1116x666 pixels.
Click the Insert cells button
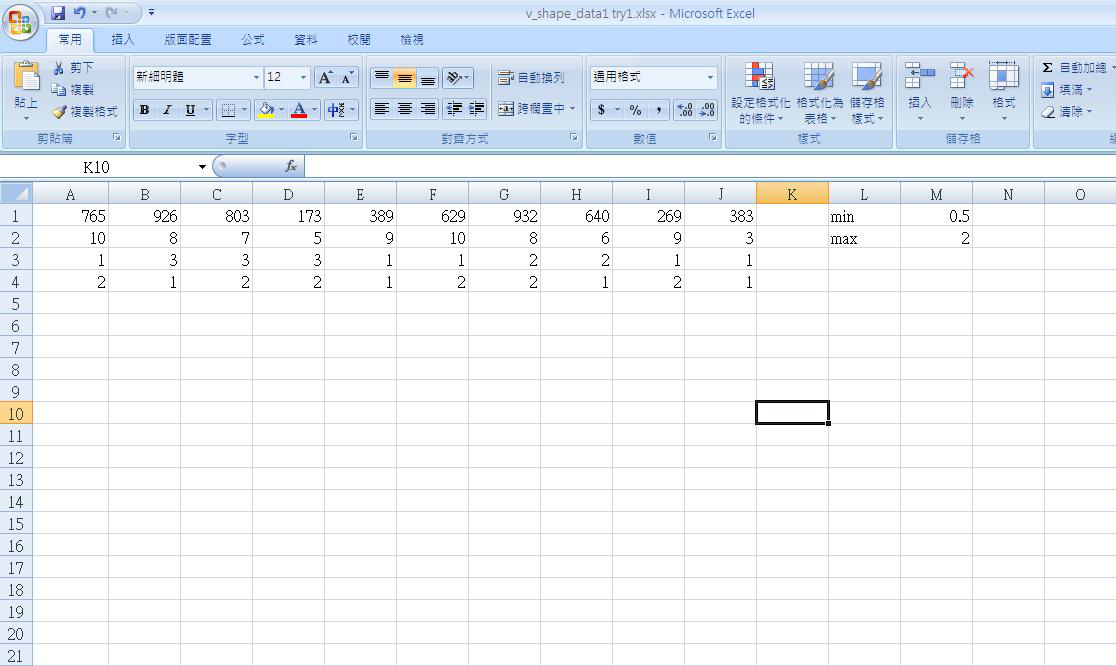[x=920, y=91]
